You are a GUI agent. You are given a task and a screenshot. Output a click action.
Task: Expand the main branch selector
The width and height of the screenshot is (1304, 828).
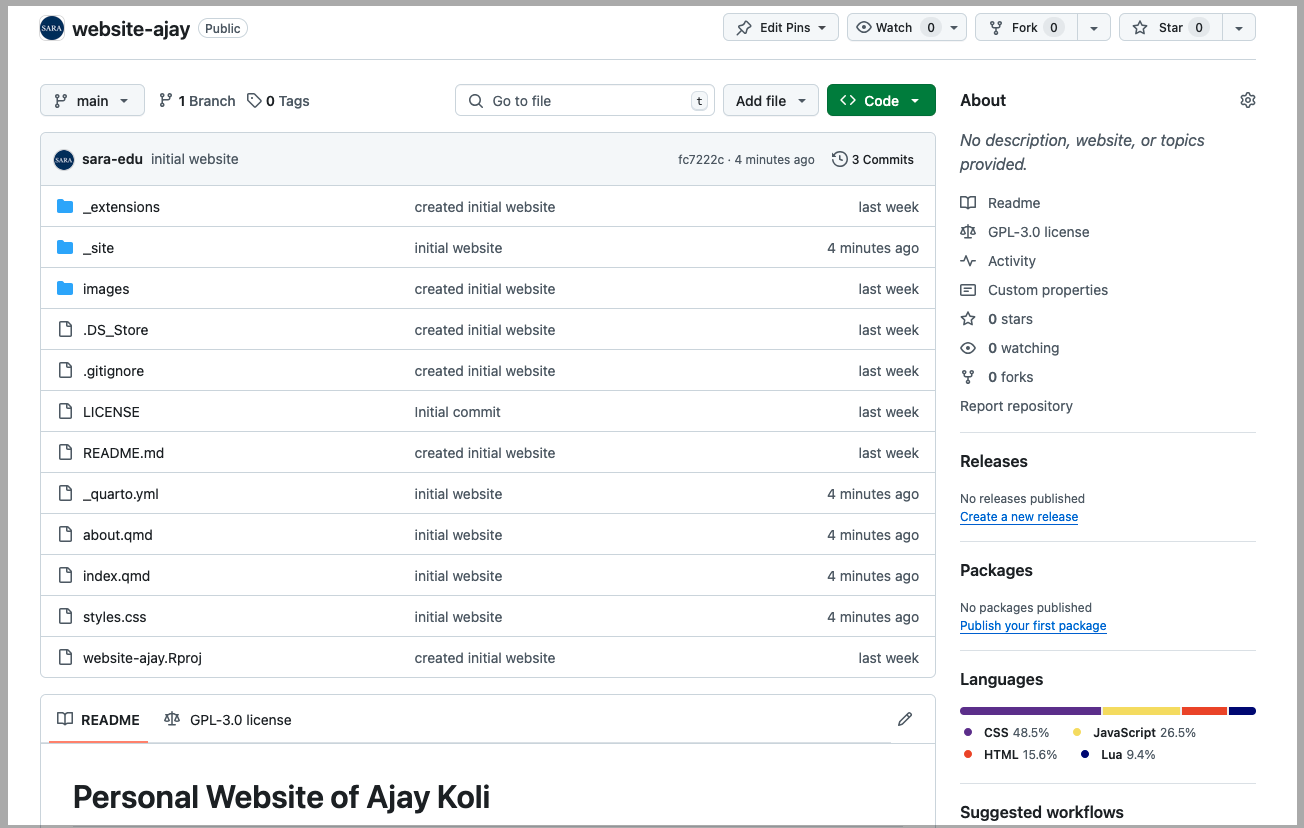tap(92, 101)
